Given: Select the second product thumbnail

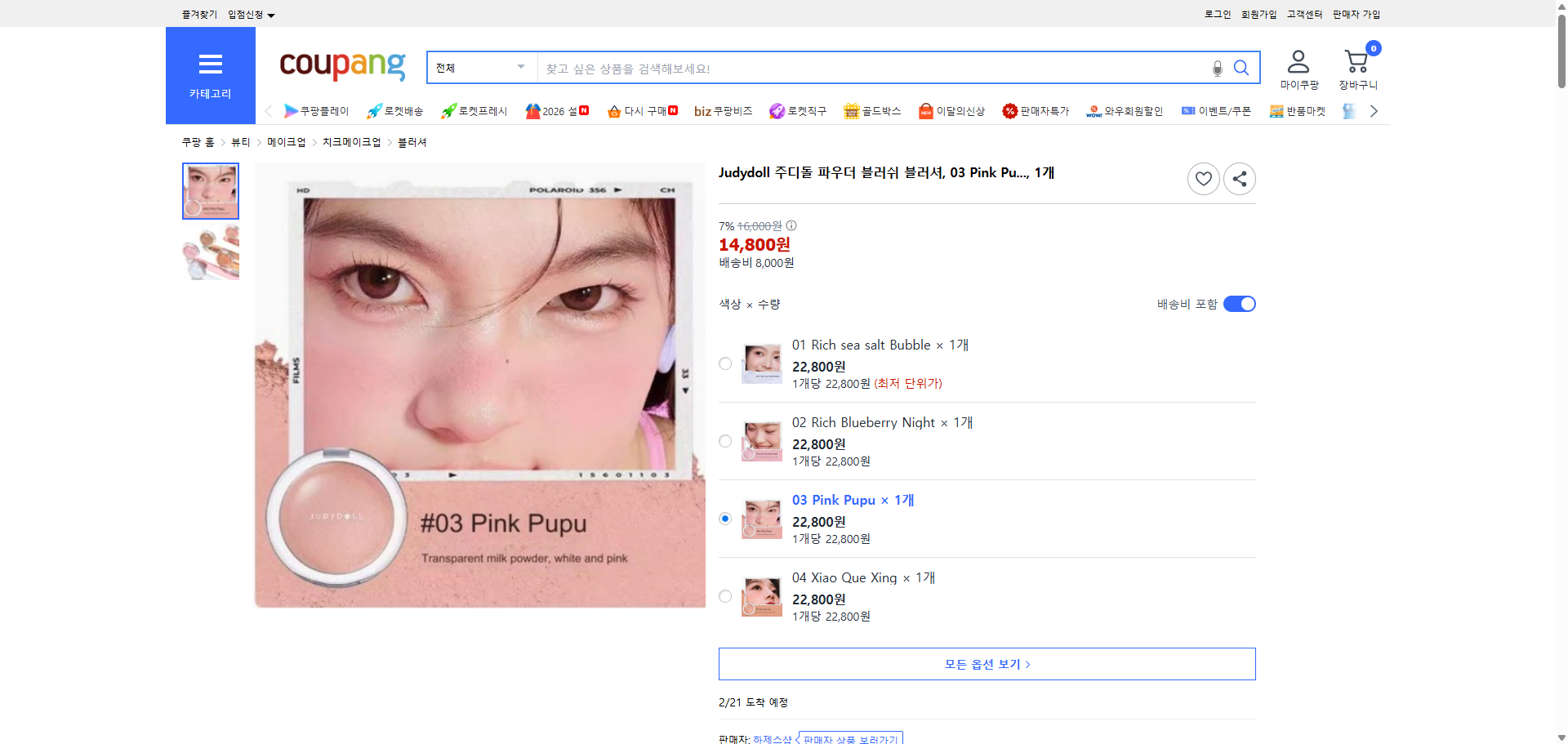Looking at the screenshot, I should tap(210, 252).
